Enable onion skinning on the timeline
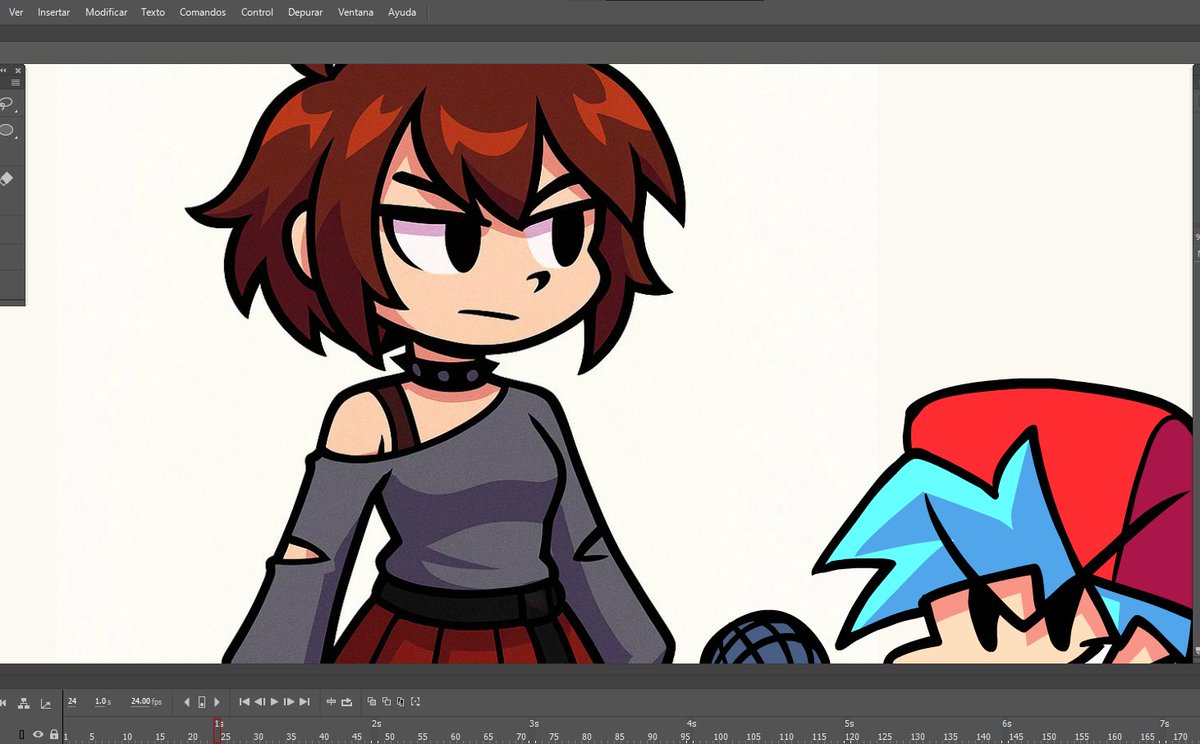The height and width of the screenshot is (744, 1200). pos(373,702)
